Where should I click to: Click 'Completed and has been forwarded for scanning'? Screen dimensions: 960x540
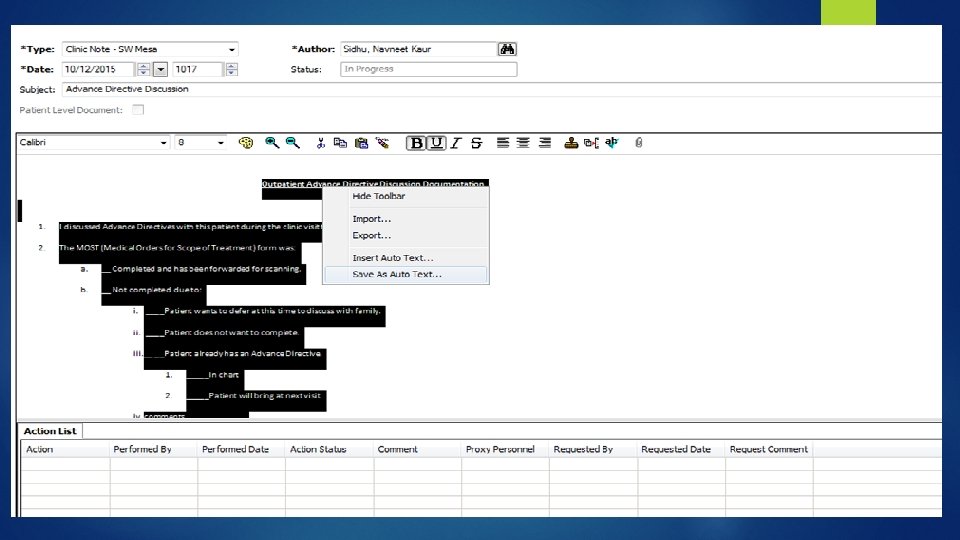pyautogui.click(x=206, y=269)
